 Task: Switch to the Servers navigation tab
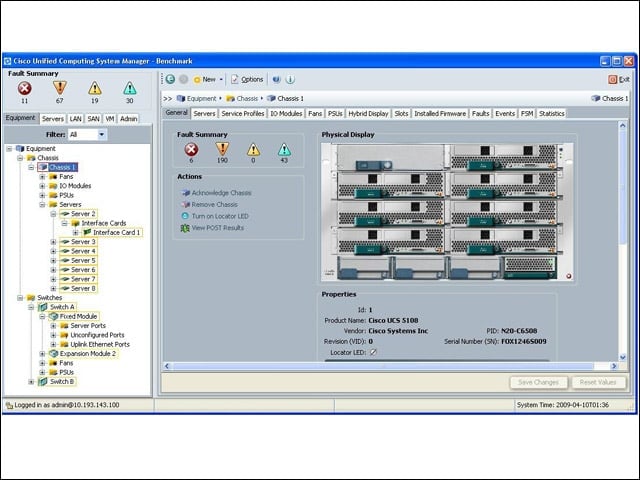(53, 119)
